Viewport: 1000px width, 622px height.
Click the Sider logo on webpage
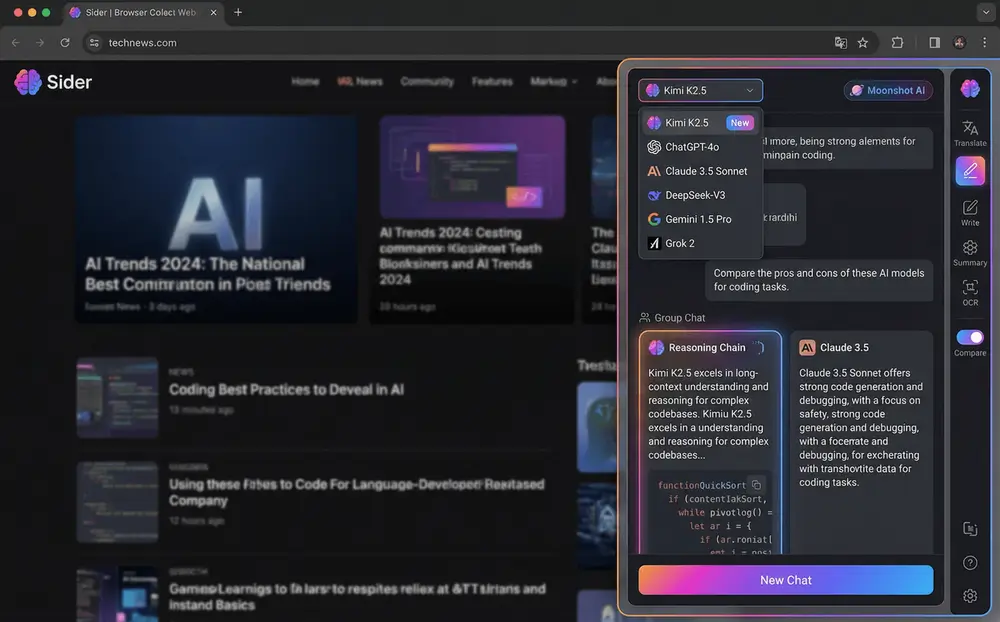click(x=54, y=82)
